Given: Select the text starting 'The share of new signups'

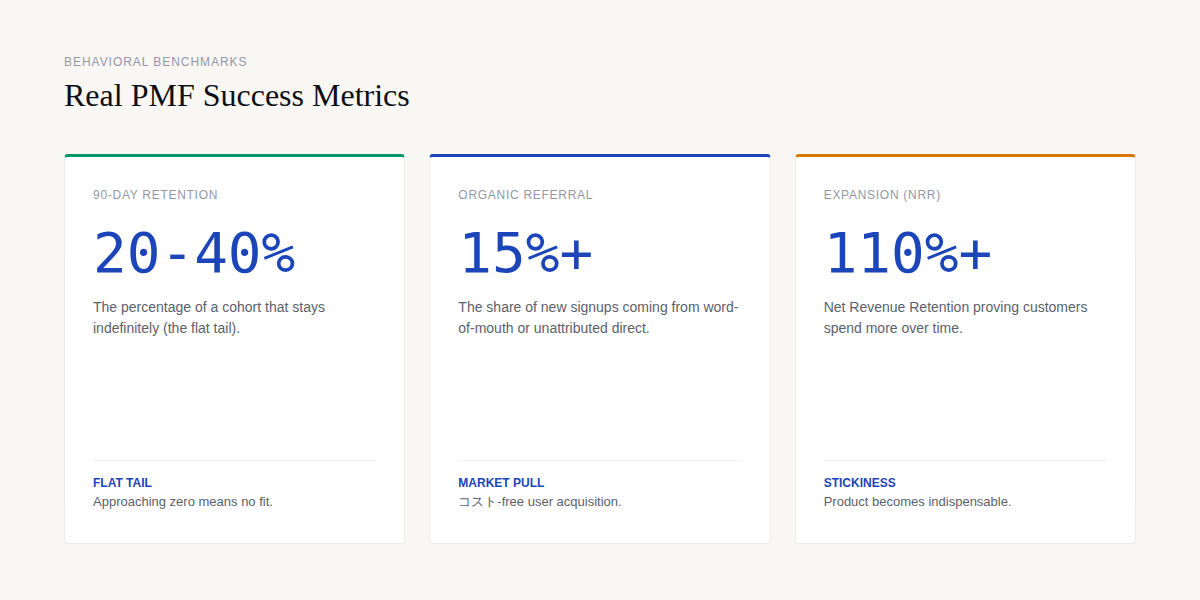Looking at the screenshot, I should pyautogui.click(x=598, y=318).
